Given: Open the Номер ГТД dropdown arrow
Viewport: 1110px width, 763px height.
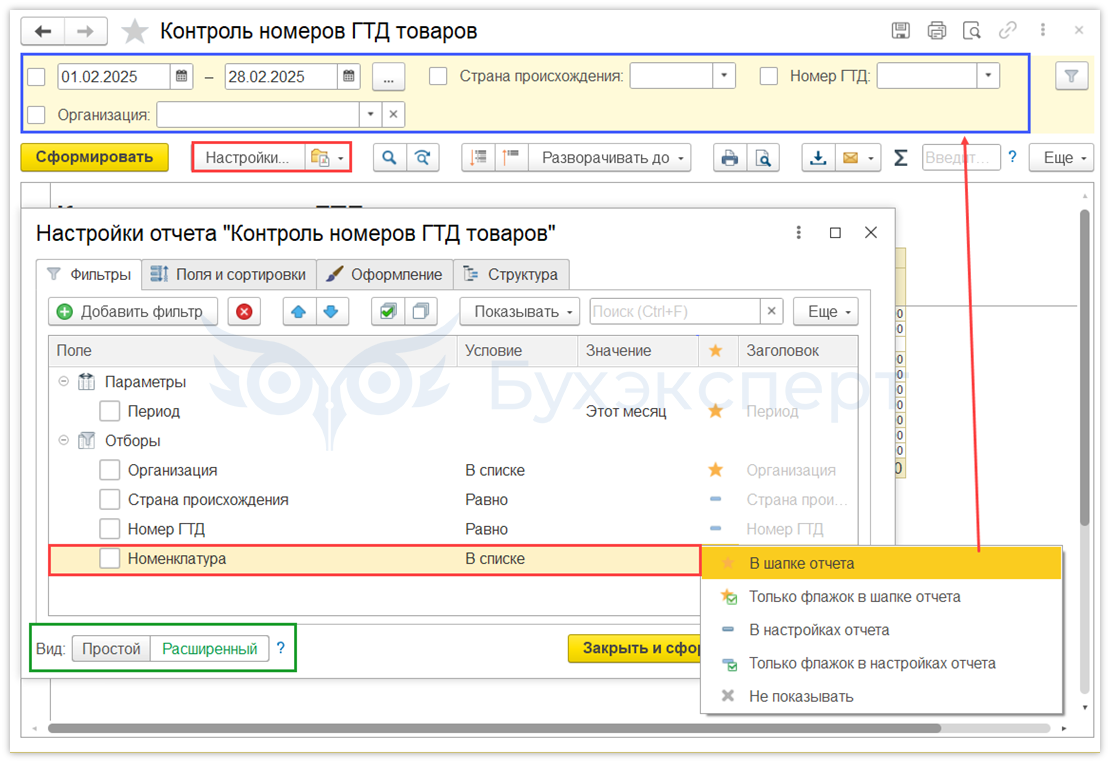Looking at the screenshot, I should [x=988, y=75].
